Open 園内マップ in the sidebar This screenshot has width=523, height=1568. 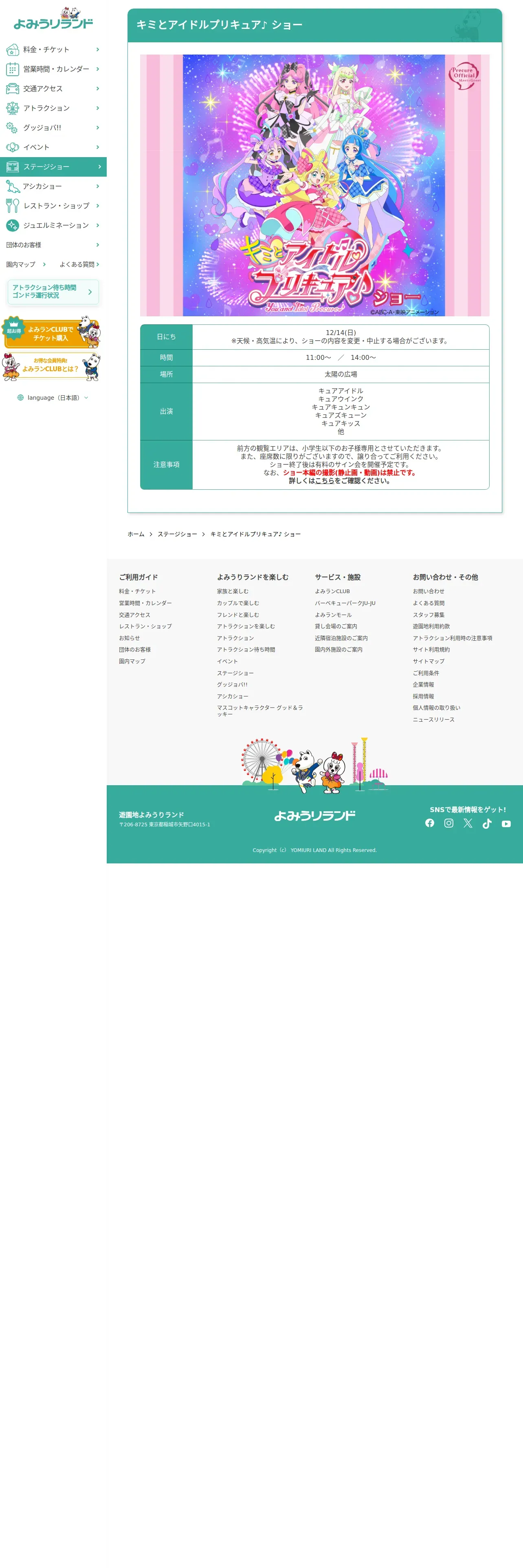click(x=26, y=264)
